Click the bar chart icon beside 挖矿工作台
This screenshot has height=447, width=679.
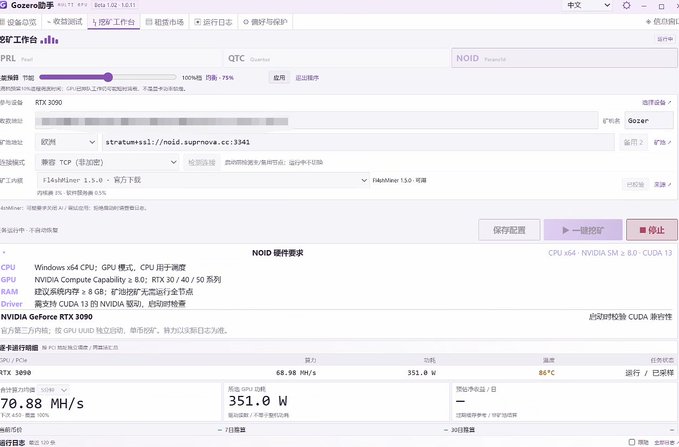pos(49,40)
